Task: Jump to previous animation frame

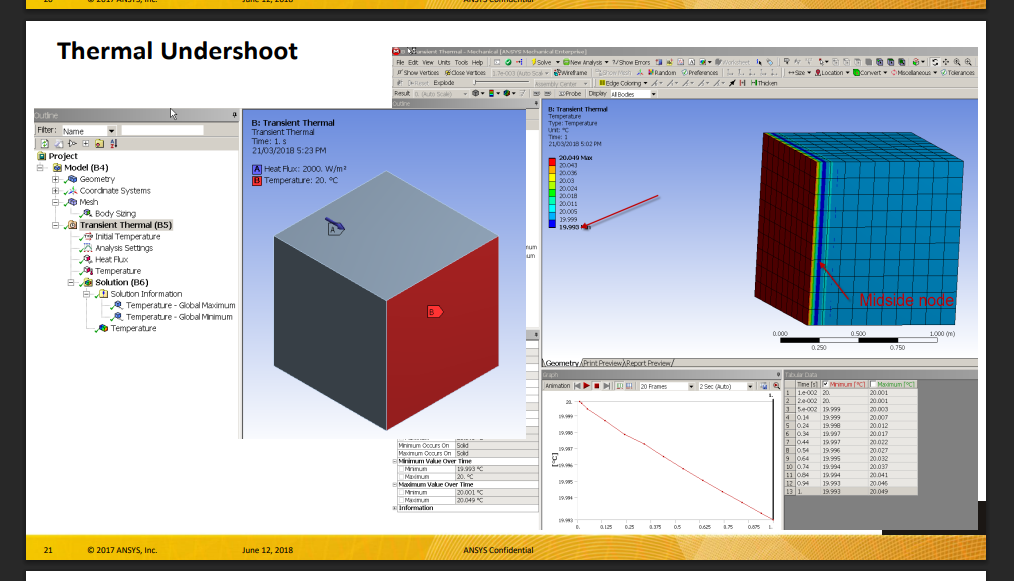Action: [577, 386]
